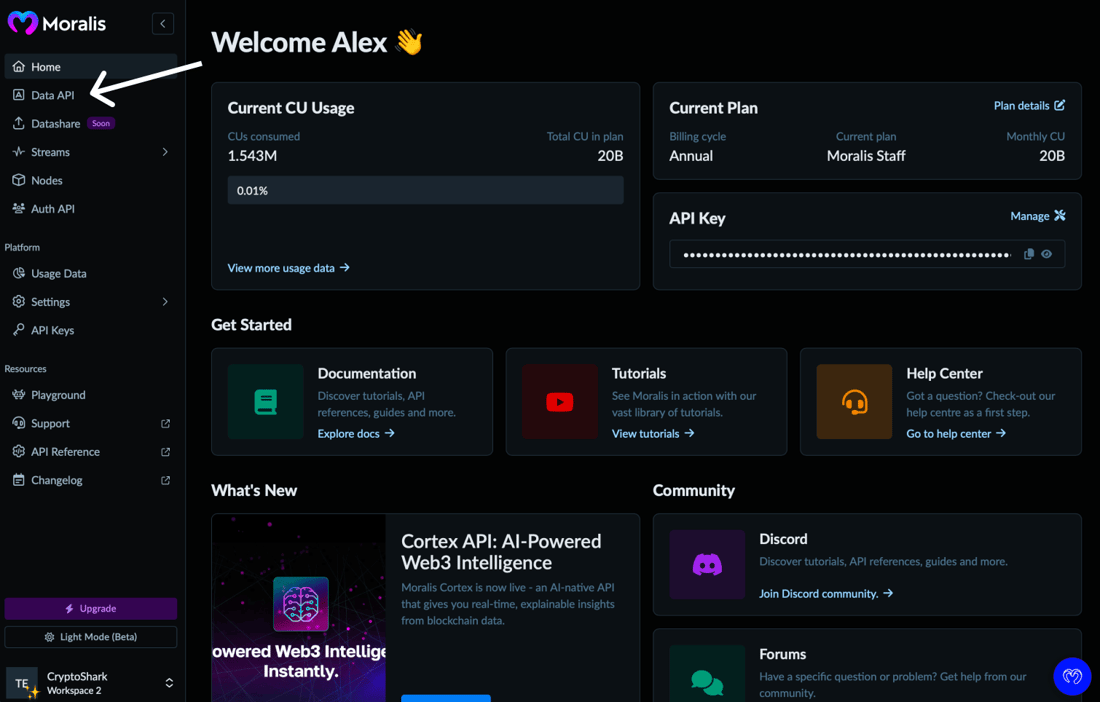Reveal the API key with eye icon

1047,254
